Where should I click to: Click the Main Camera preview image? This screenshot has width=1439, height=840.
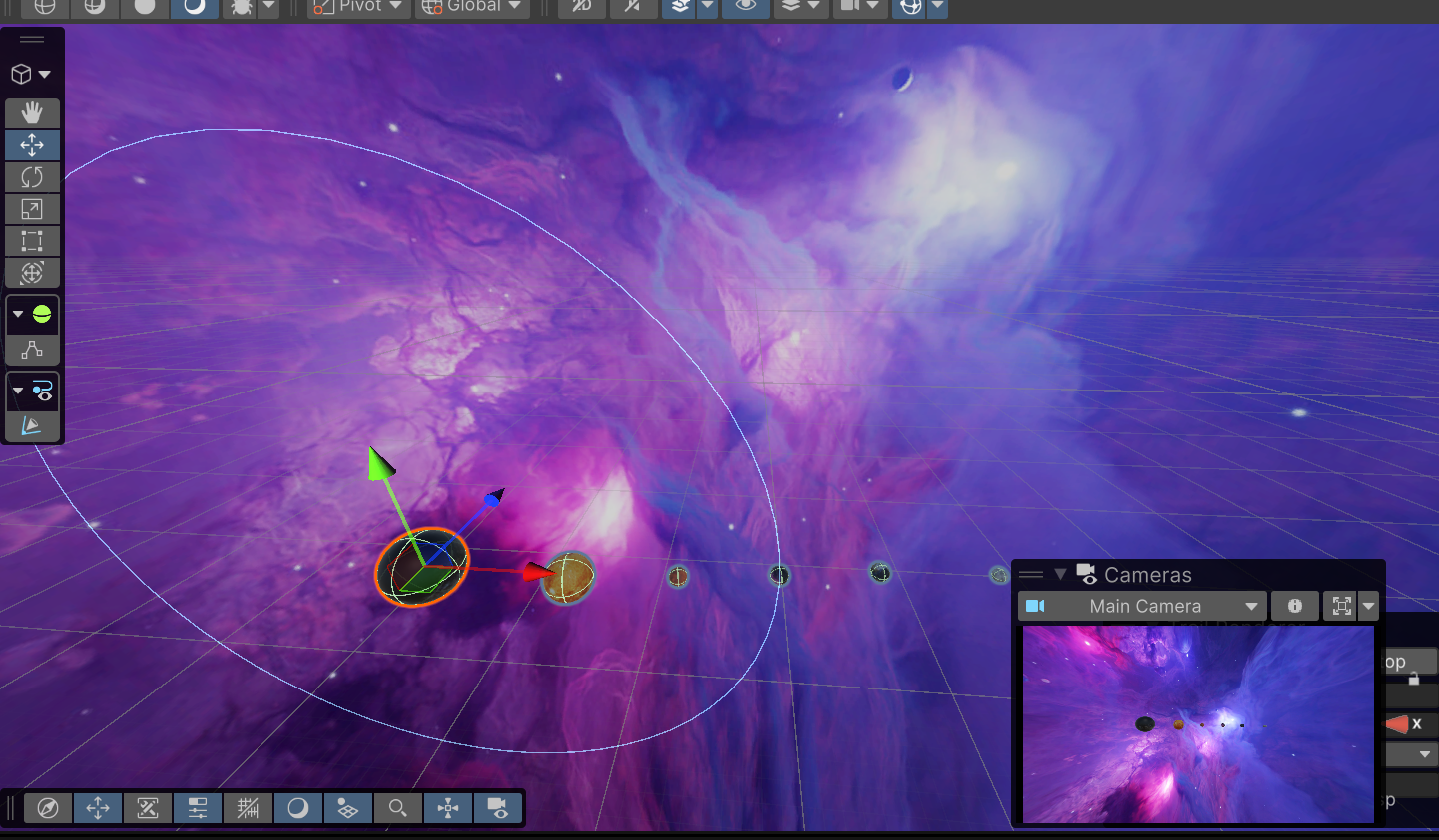coord(1198,724)
